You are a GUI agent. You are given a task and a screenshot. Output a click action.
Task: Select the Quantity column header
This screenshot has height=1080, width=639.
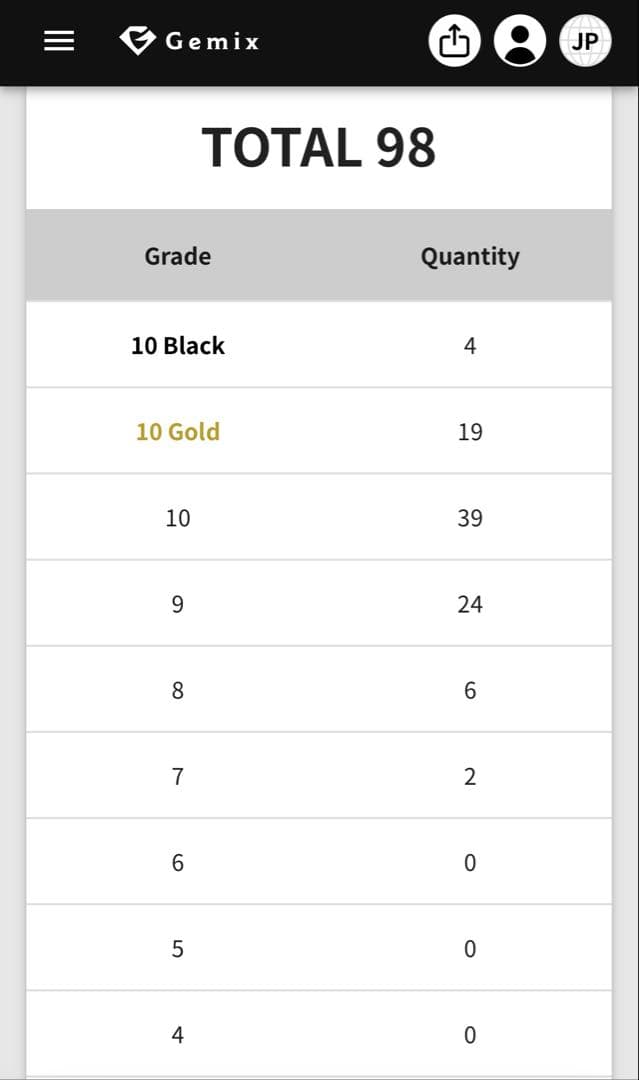coord(469,256)
